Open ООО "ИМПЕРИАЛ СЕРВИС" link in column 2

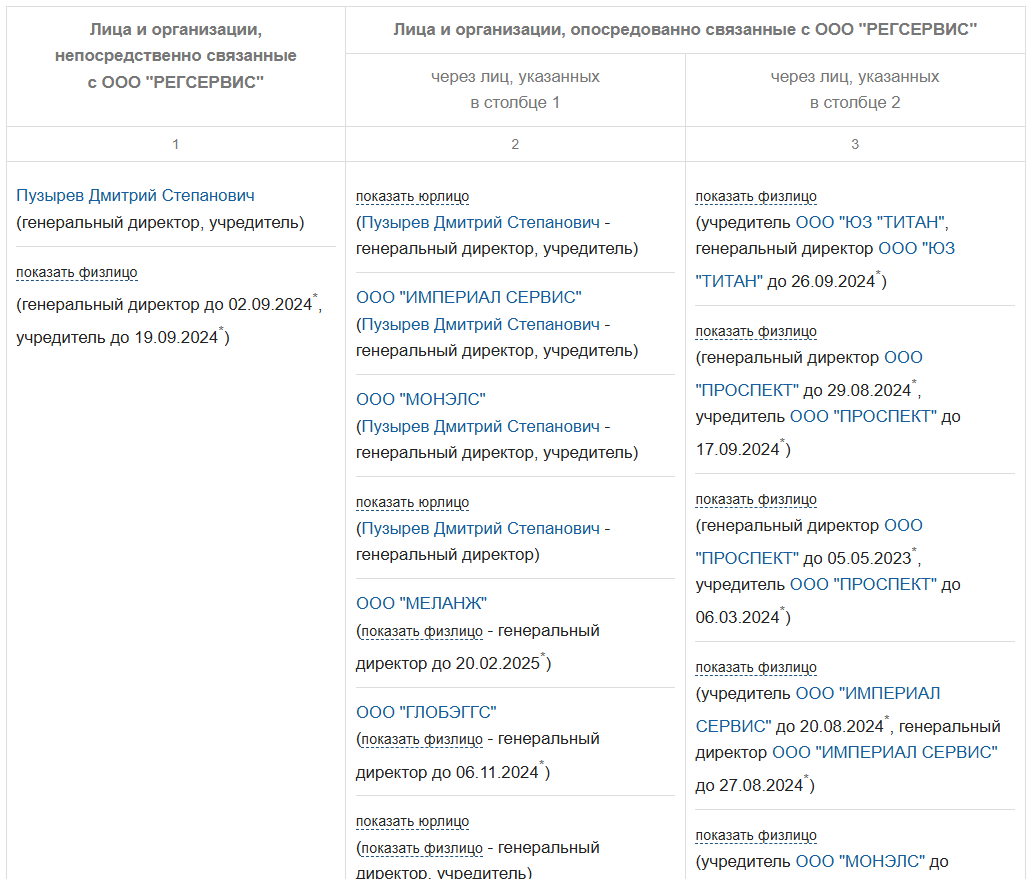(469, 298)
